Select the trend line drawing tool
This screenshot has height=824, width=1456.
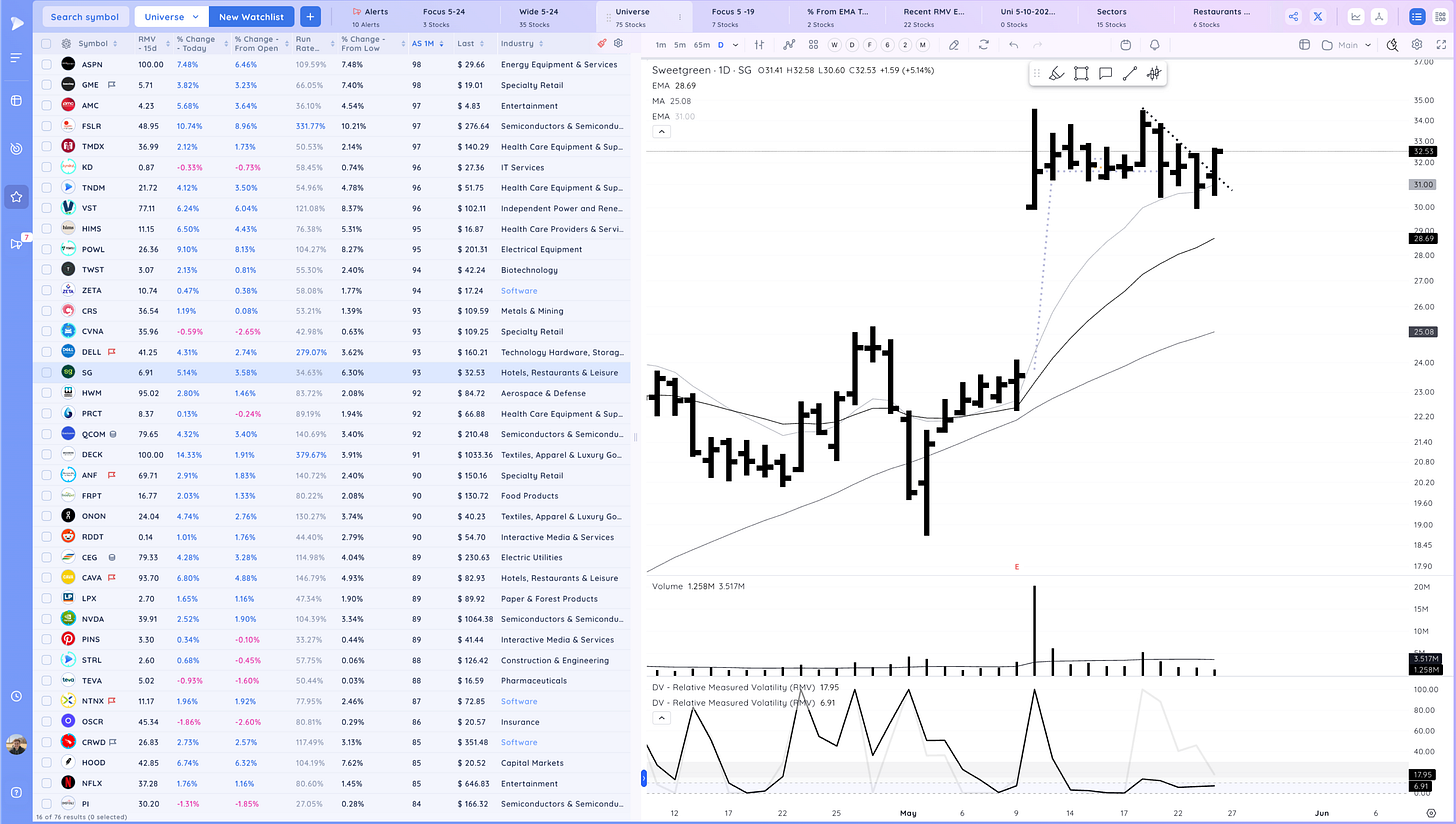(x=1129, y=73)
